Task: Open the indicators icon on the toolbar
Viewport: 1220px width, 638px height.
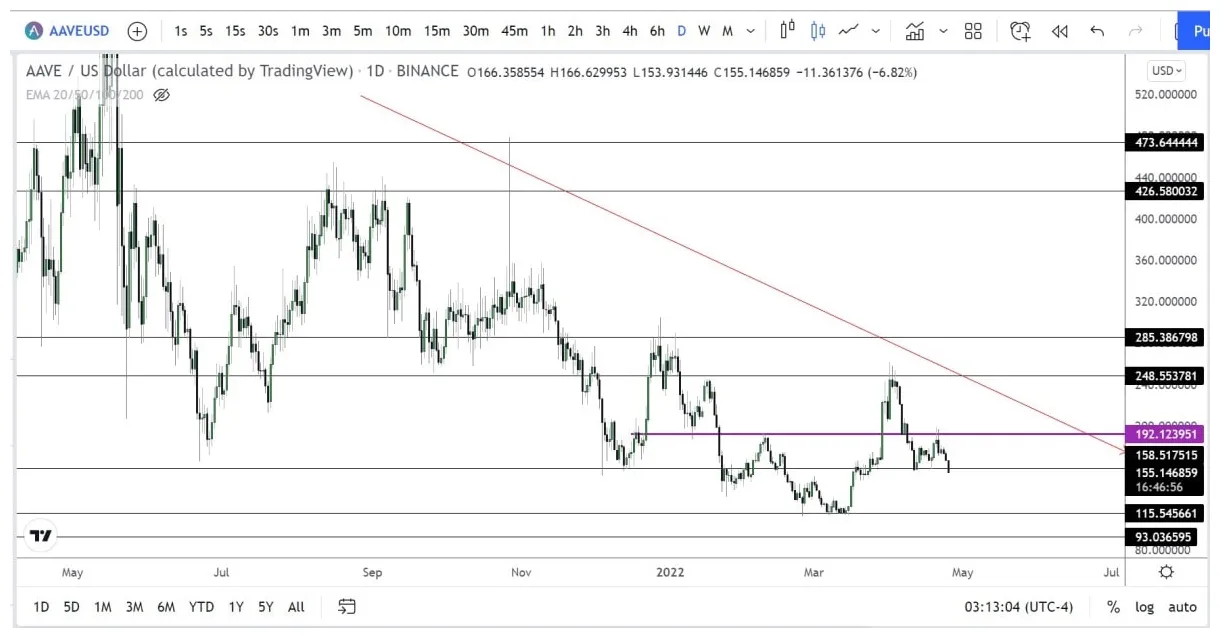Action: point(916,31)
